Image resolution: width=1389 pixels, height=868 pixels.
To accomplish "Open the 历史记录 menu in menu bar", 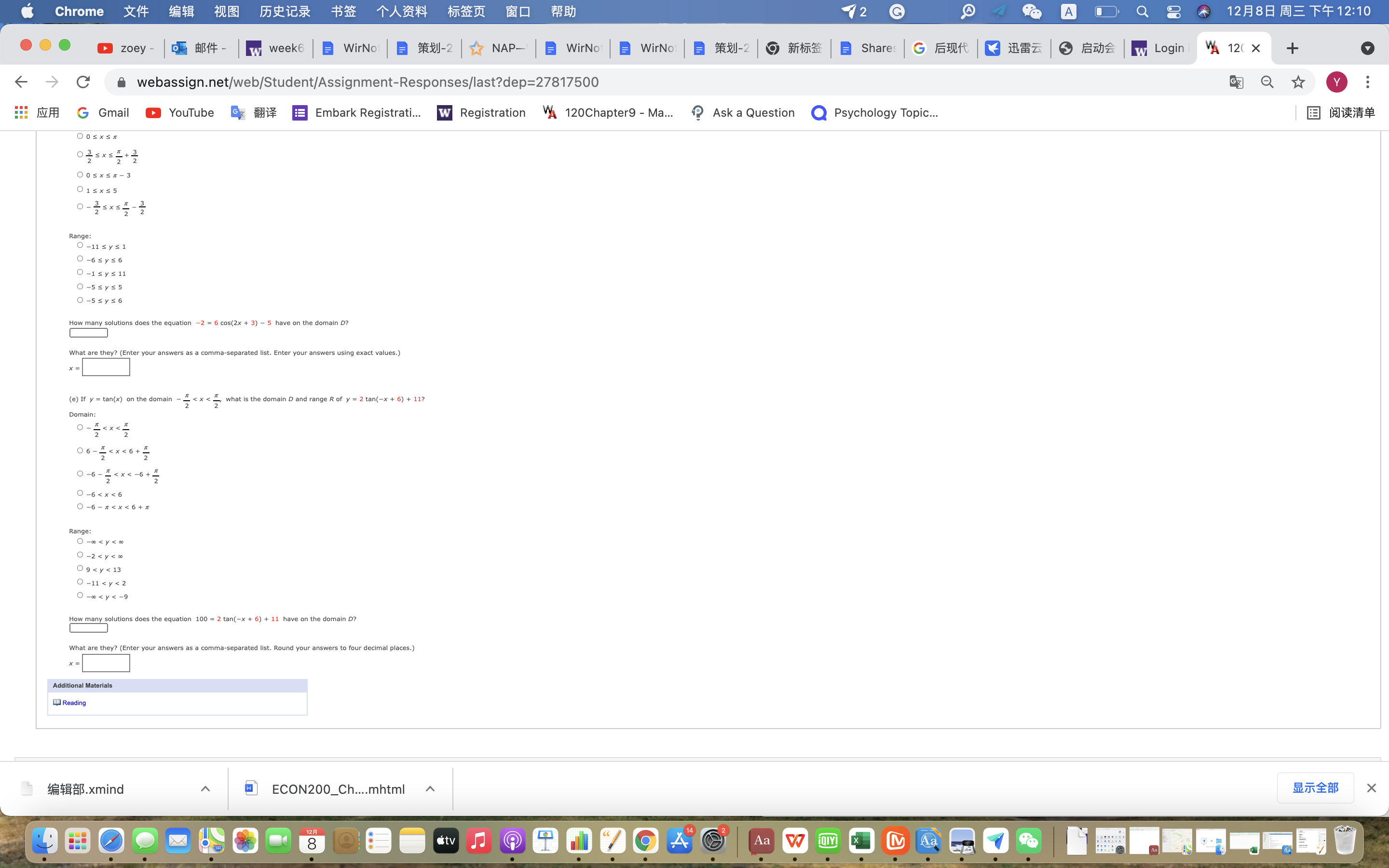I will tap(285, 12).
